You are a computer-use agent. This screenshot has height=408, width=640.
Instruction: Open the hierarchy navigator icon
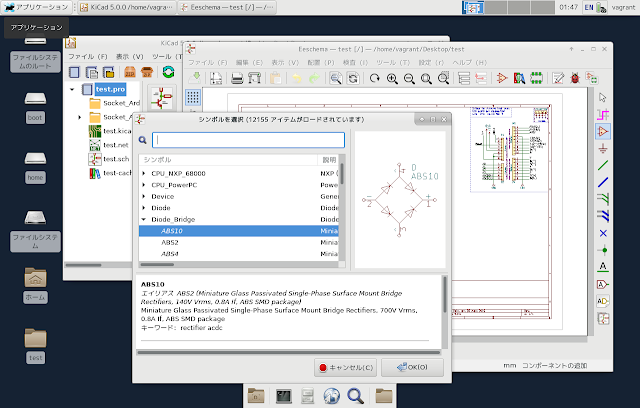(464, 78)
